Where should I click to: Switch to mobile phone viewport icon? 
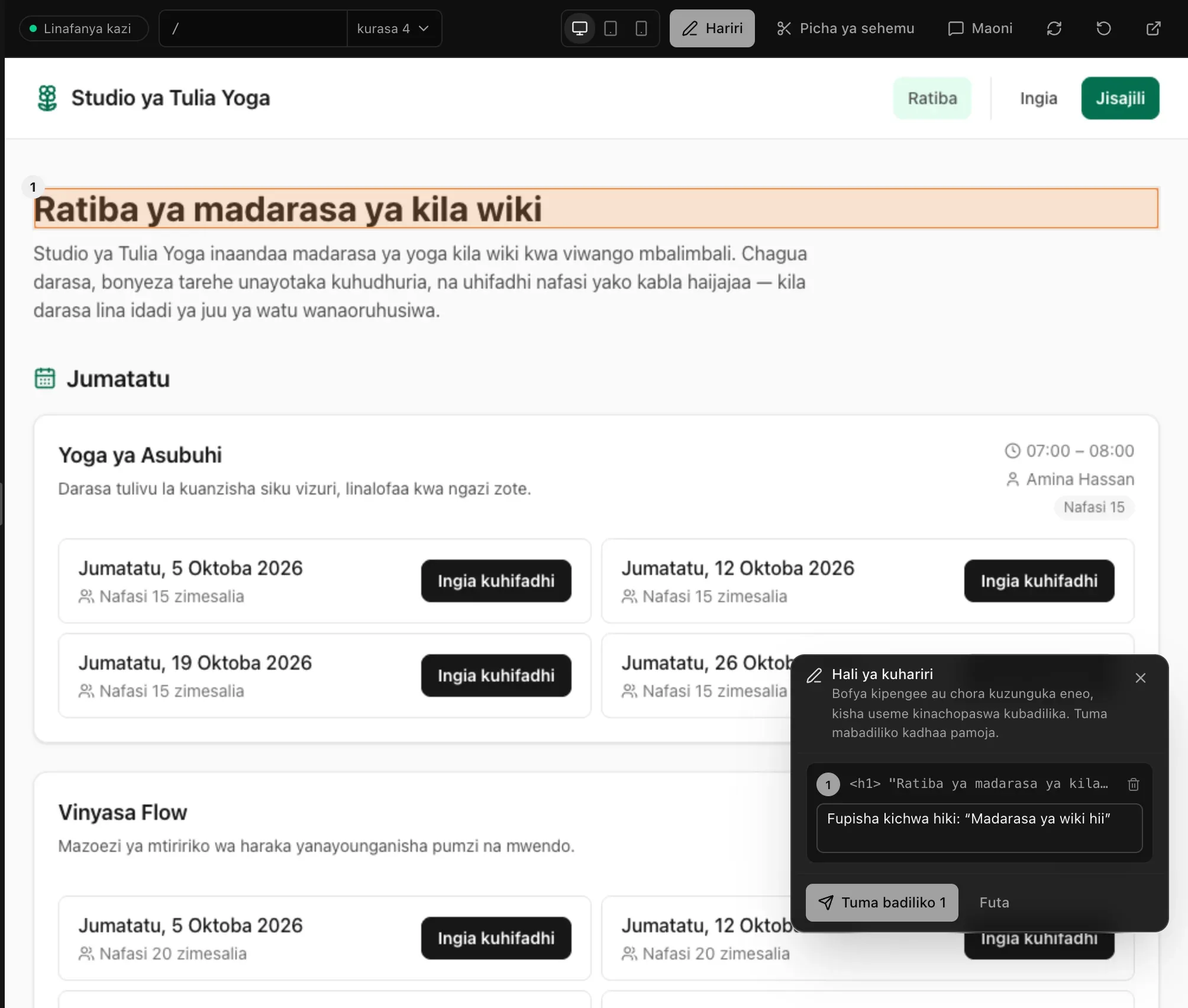coord(641,28)
